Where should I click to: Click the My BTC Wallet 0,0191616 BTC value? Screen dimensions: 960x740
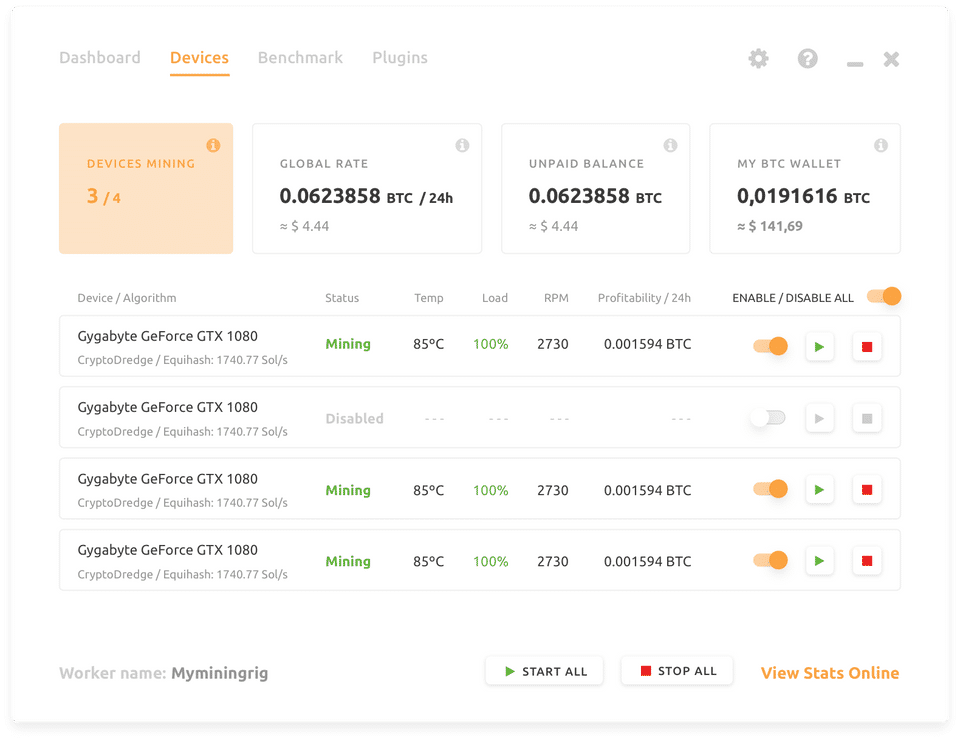(x=803, y=196)
